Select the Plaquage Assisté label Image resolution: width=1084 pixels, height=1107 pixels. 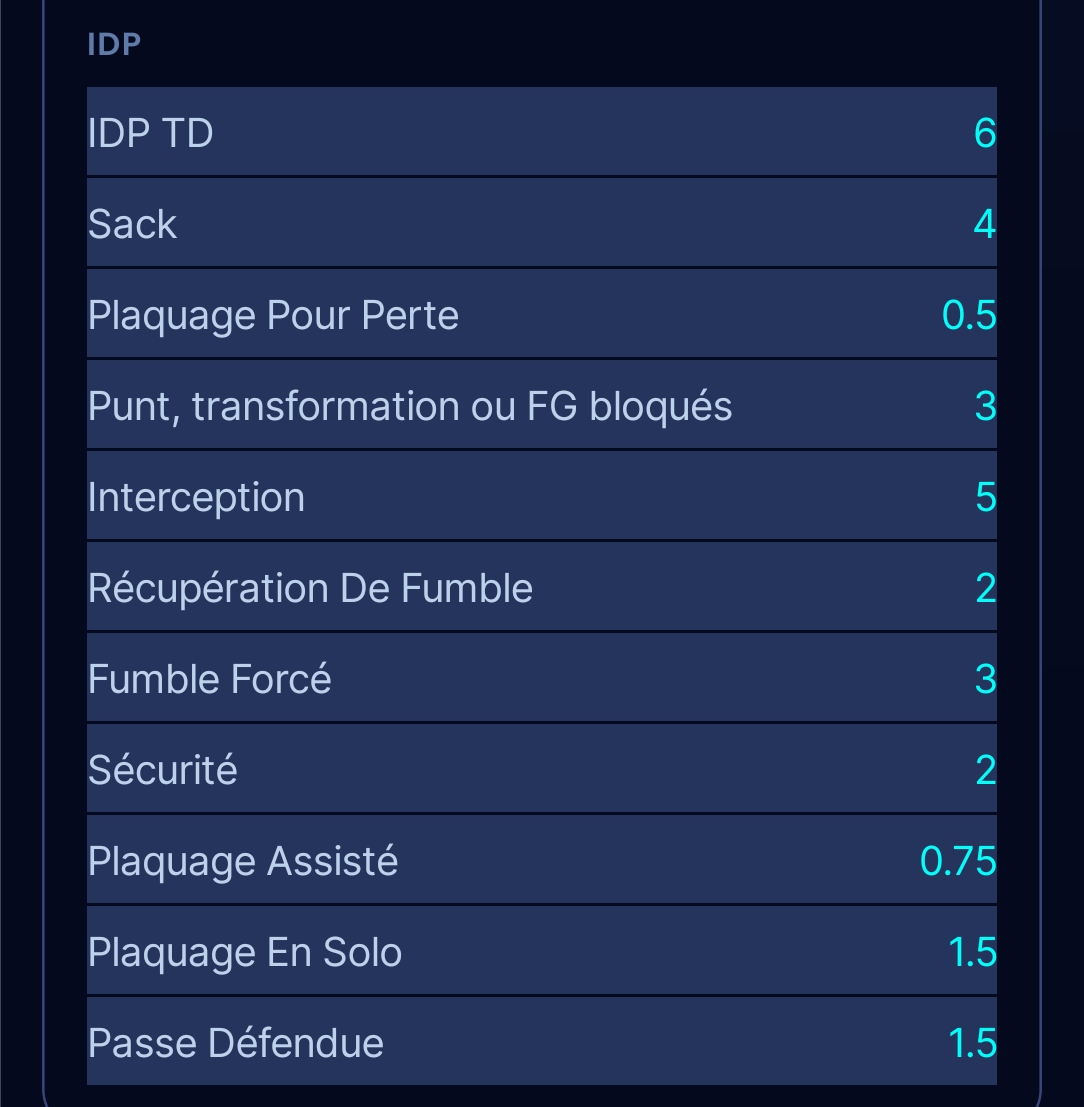(x=243, y=861)
